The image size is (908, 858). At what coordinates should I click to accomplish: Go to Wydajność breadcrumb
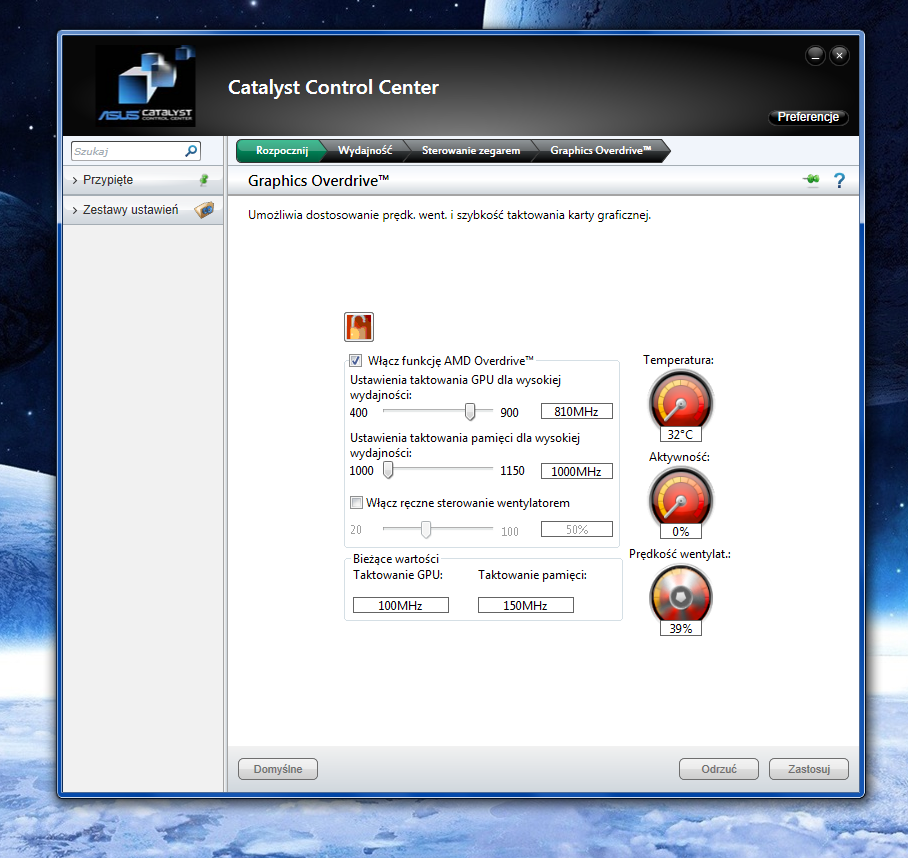click(365, 151)
